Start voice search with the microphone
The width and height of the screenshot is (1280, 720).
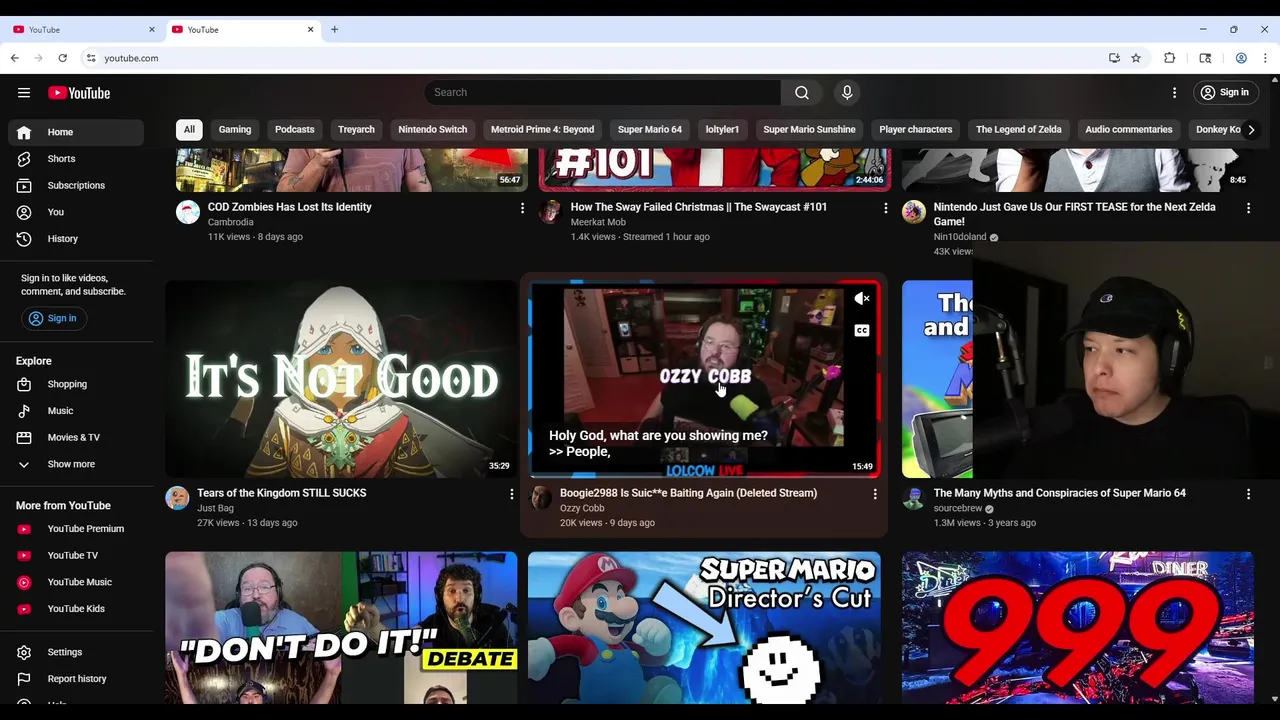(x=847, y=93)
